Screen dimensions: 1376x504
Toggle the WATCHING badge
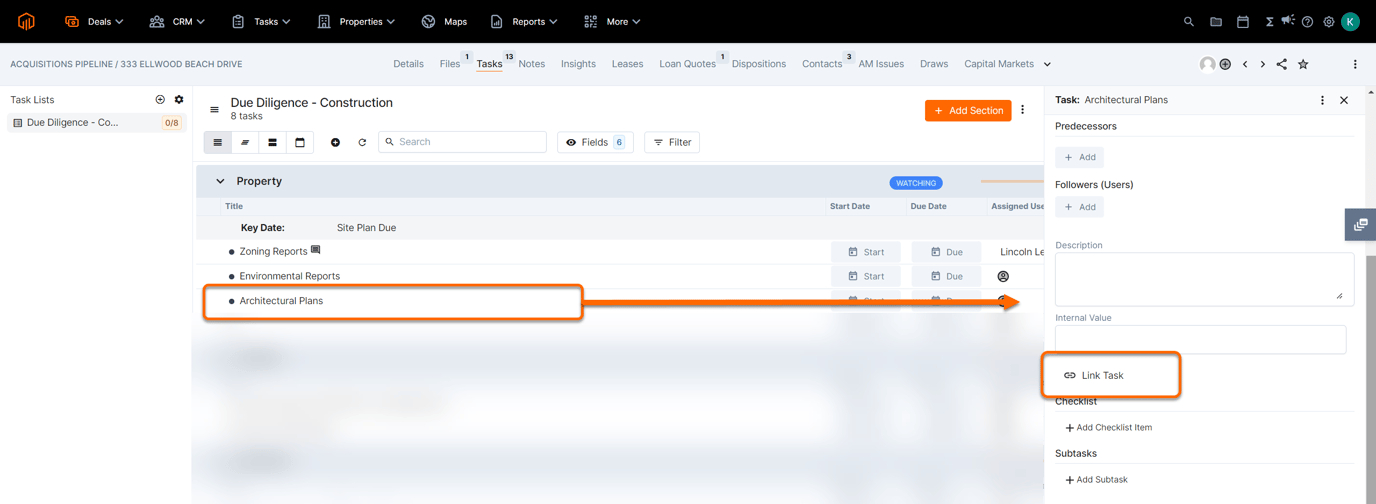[916, 183]
